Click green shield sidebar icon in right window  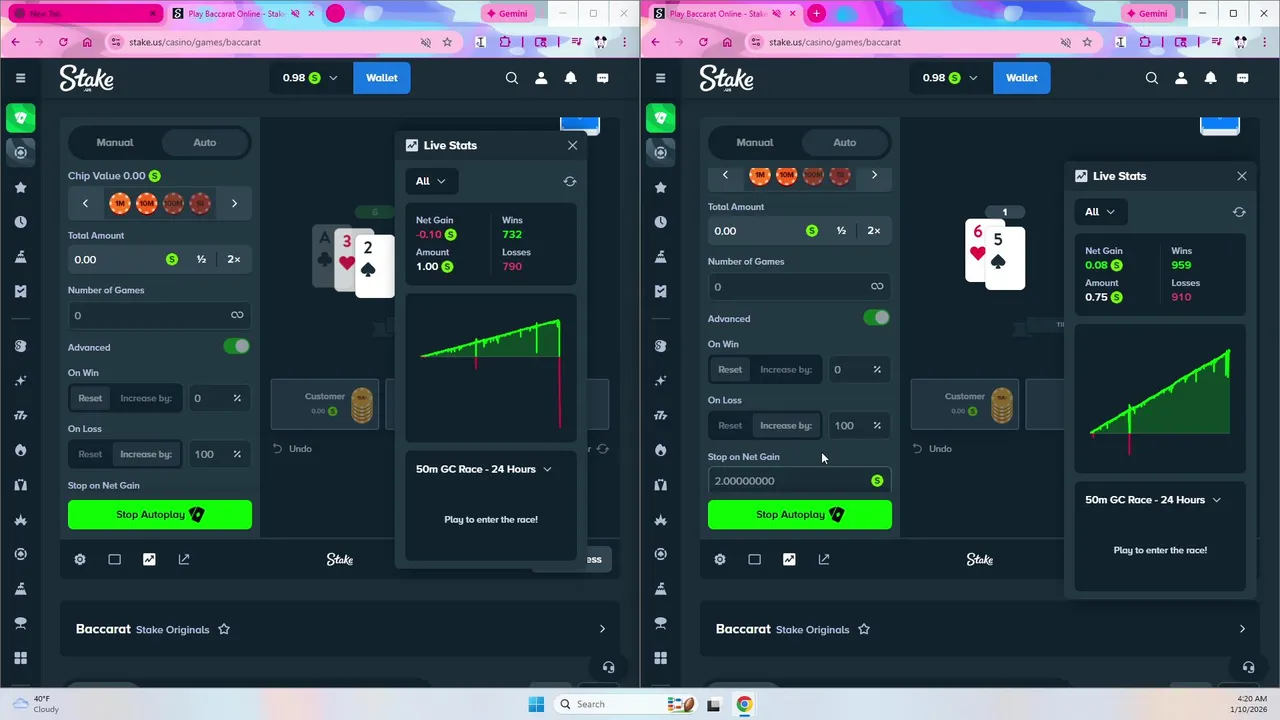coord(660,118)
